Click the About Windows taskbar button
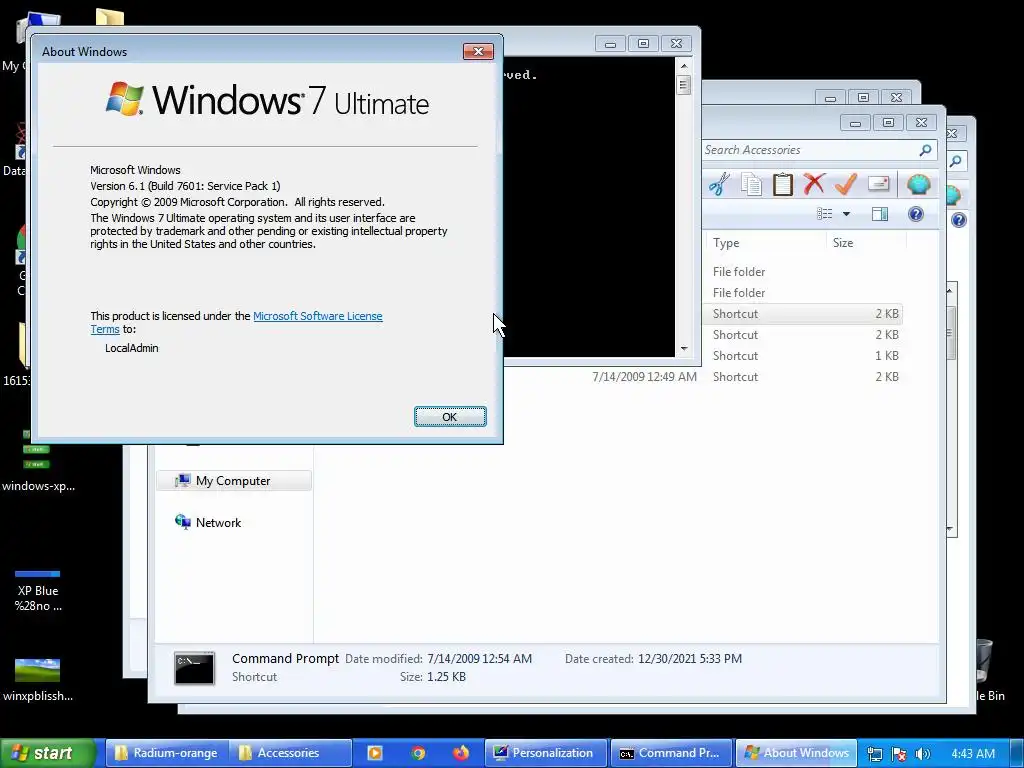 pyautogui.click(x=797, y=753)
